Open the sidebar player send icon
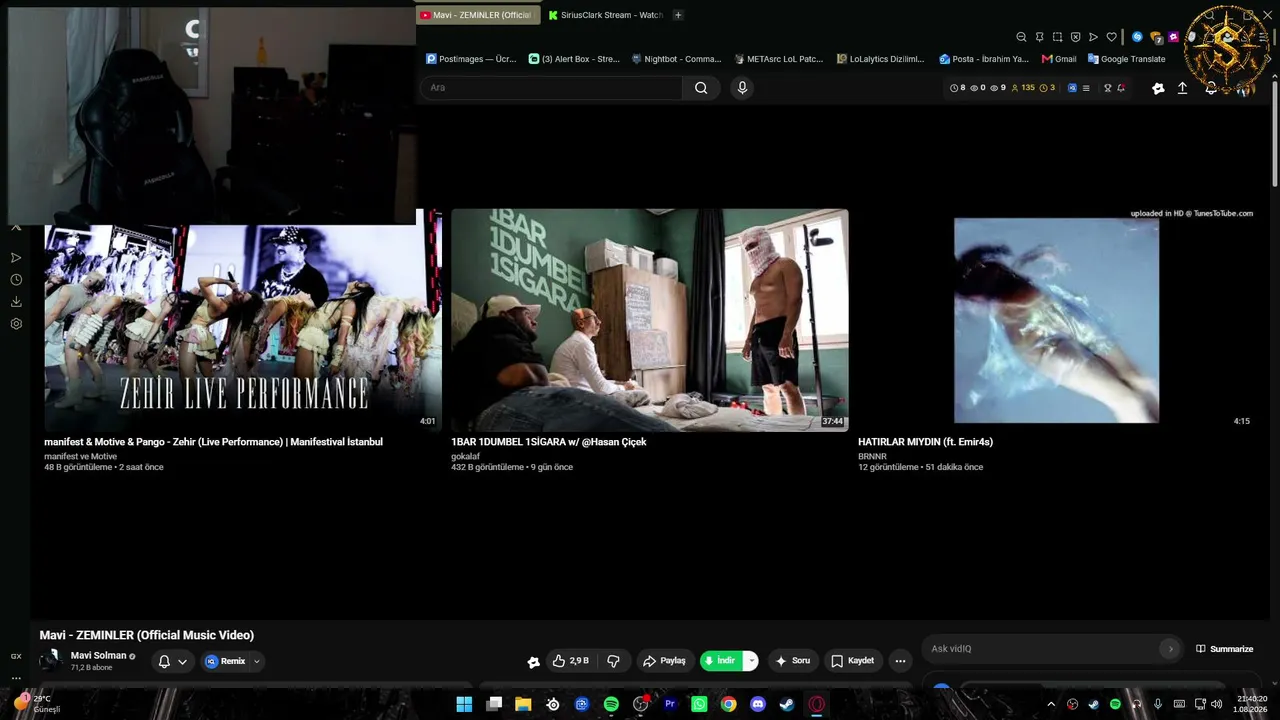Image resolution: width=1280 pixels, height=720 pixels. pyautogui.click(x=16, y=258)
